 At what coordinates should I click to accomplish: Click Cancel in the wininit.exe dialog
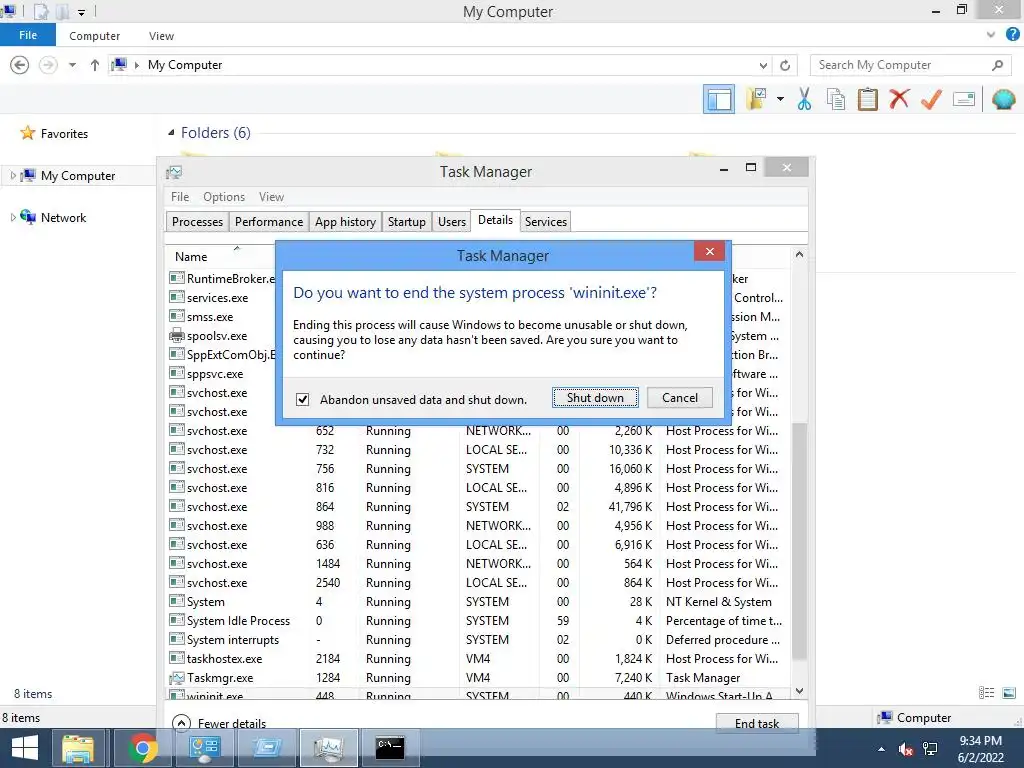coord(680,398)
